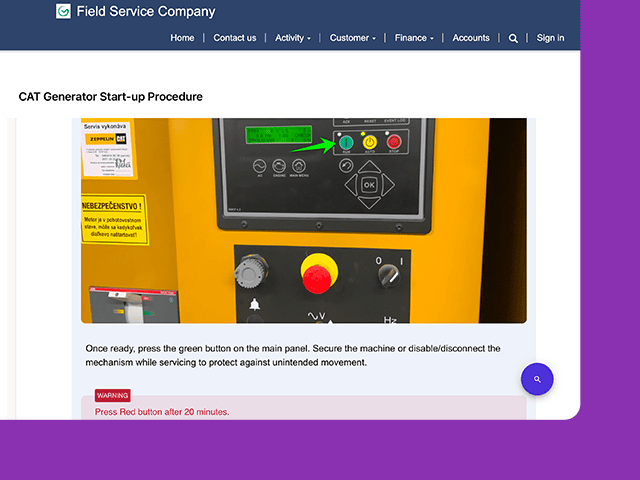Click the red WARNING label badge
Image resolution: width=640 pixels, height=480 pixels.
(x=113, y=396)
